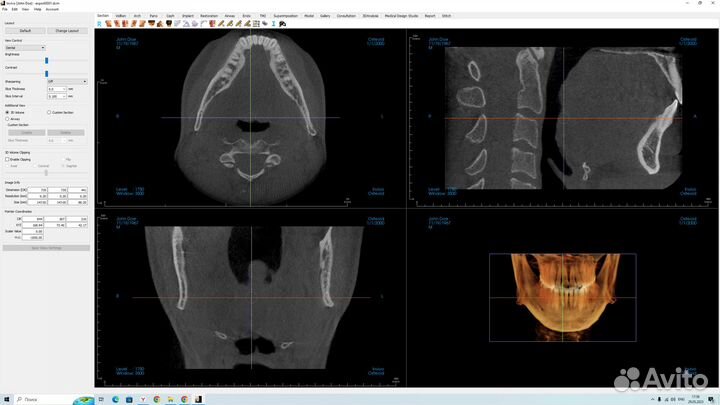This screenshot has width=720, height=405.
Task: Switch to the Gallery tab
Action: (x=325, y=16)
